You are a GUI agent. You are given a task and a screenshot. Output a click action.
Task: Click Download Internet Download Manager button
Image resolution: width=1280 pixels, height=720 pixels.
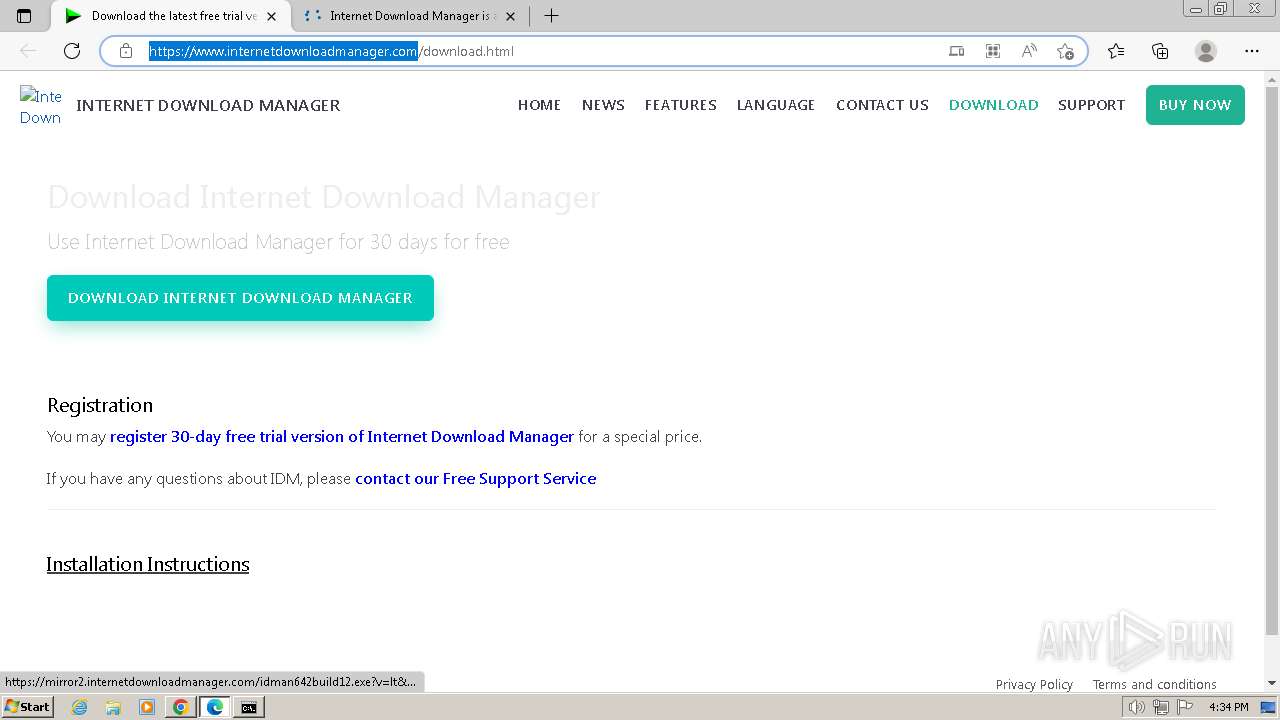[x=240, y=298]
